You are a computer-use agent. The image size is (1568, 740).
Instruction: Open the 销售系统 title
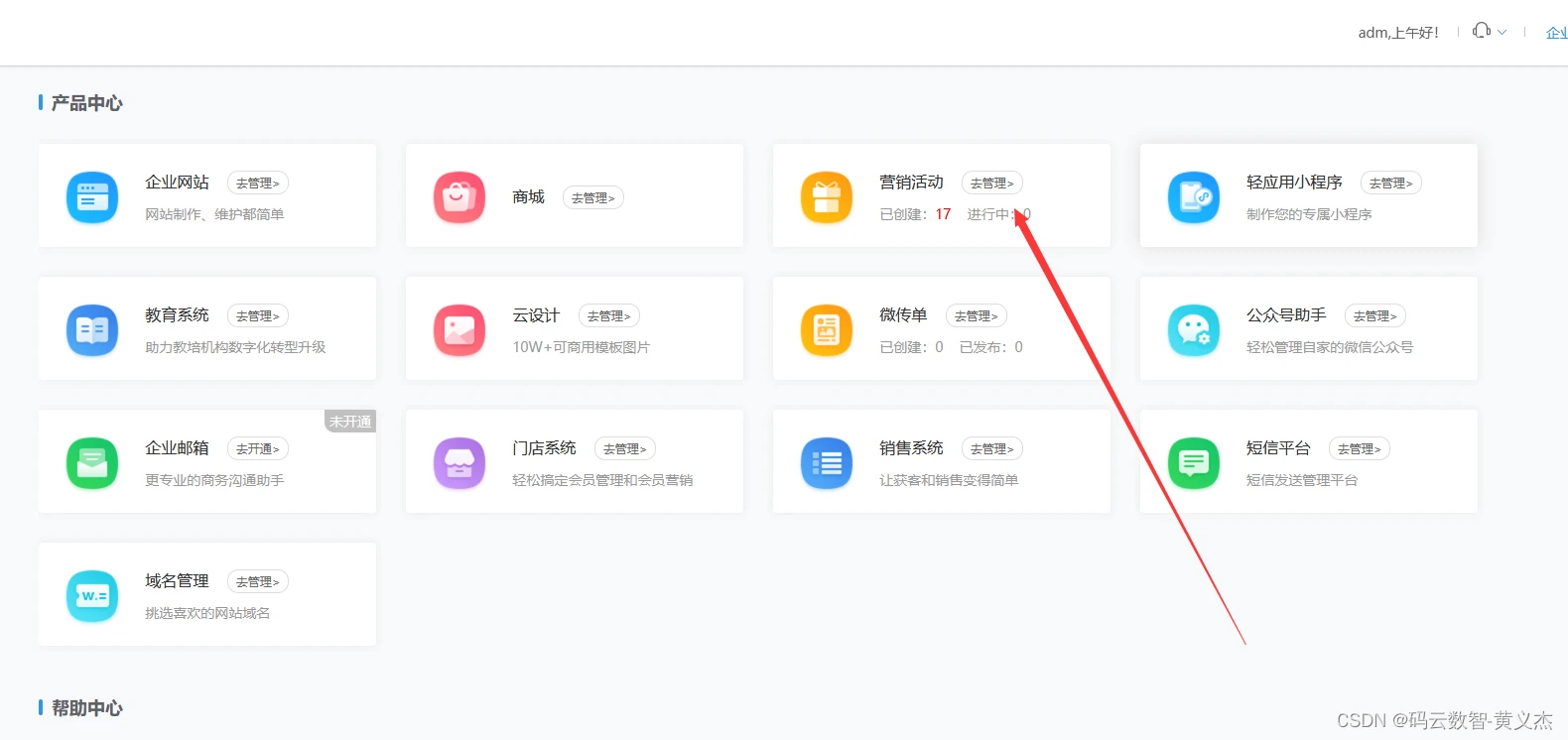[x=911, y=448]
